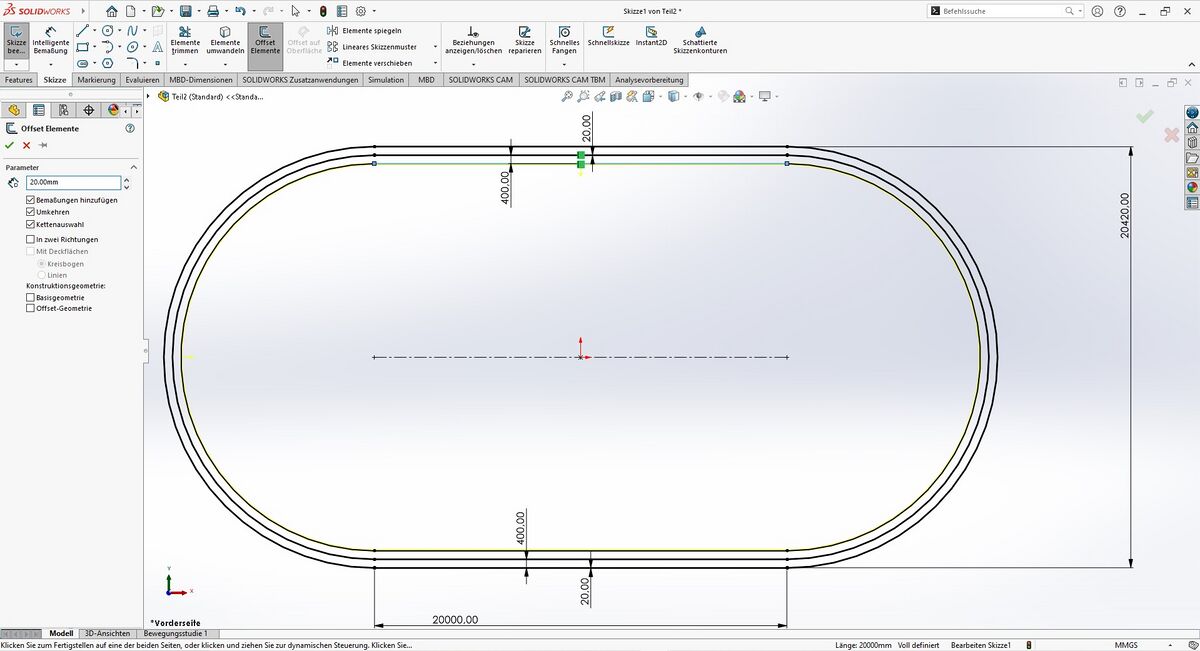Expand the Lineares Skizzenmuster dropdown arrow
This screenshot has width=1200, height=651.
435,47
